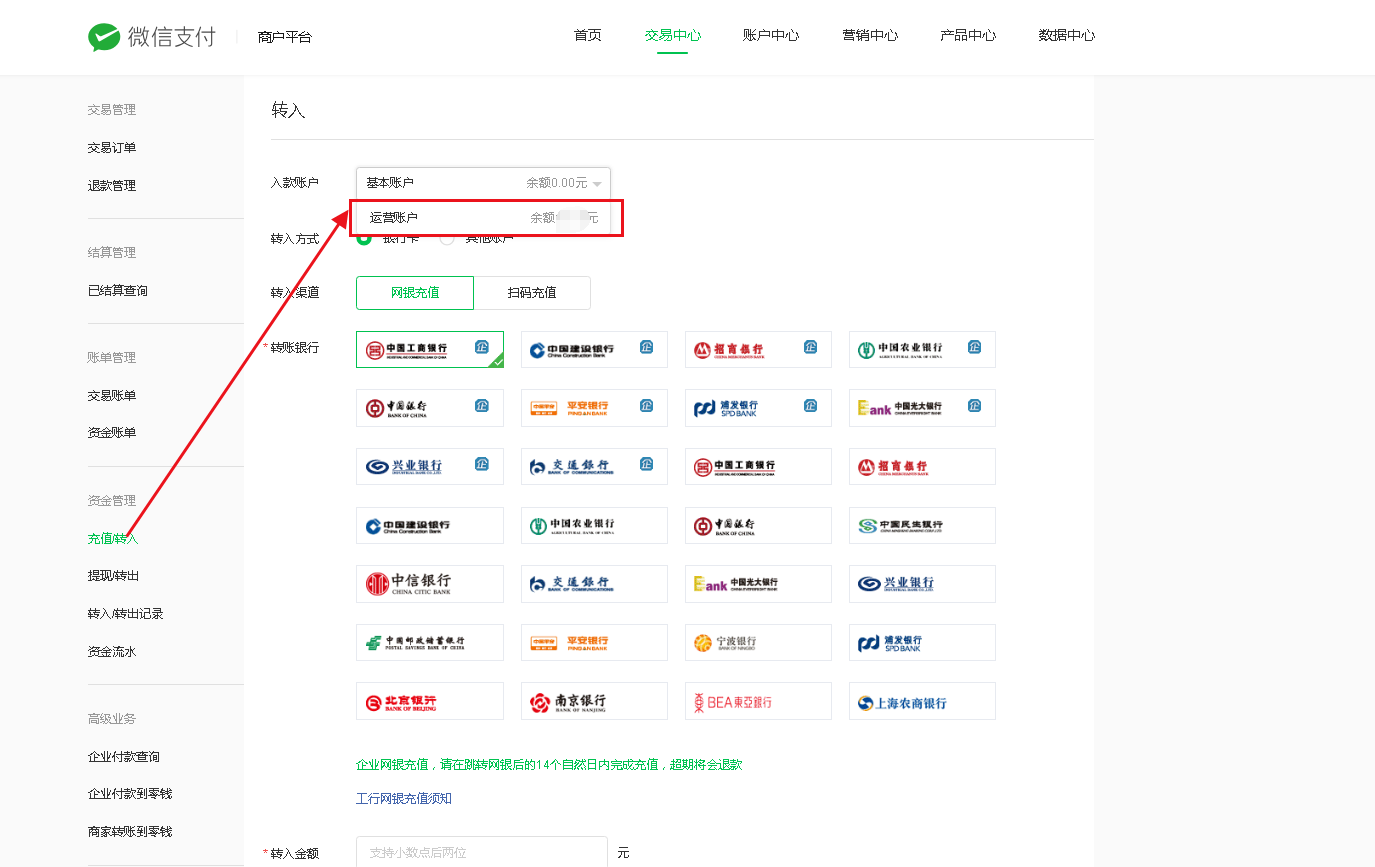Choose the China CITIC Bank tile
Viewport: 1375px width, 867px height.
430,584
